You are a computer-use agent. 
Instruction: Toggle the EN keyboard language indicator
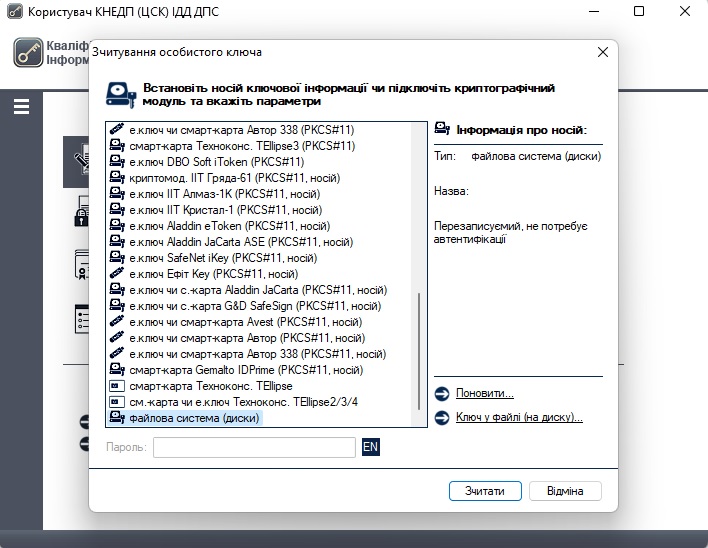click(371, 447)
